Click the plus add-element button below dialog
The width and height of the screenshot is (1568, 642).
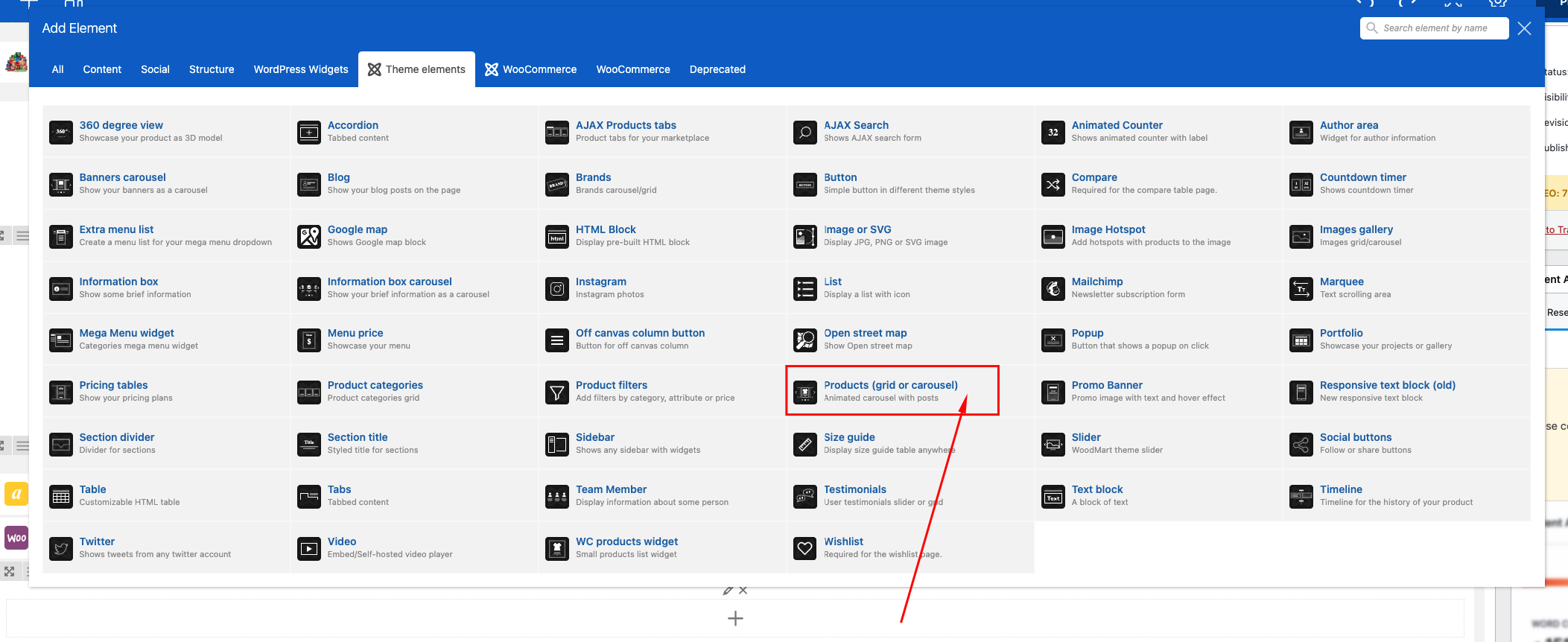[735, 618]
